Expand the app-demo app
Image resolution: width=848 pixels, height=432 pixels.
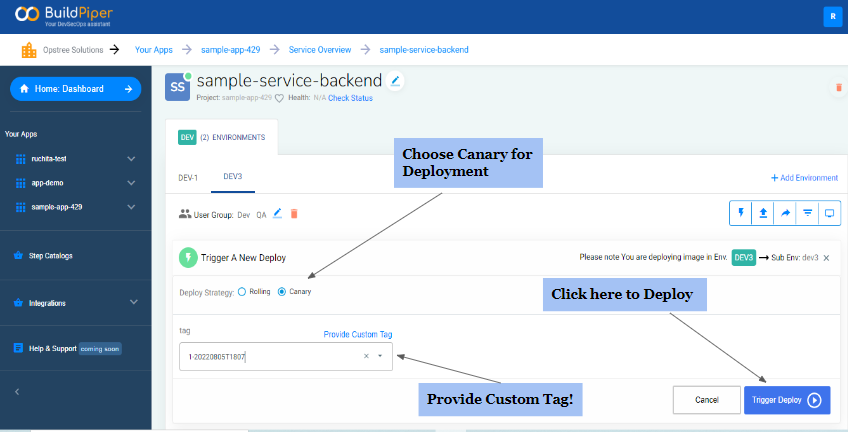131,183
